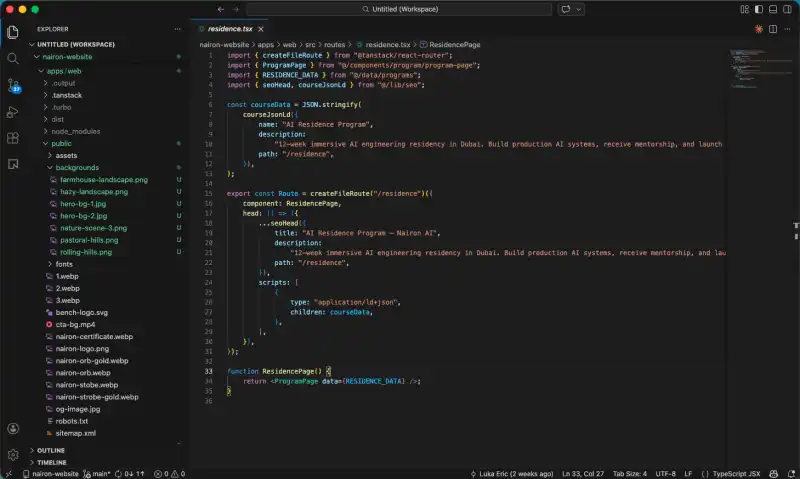Viewport: 800px width, 479px height.
Task: Click the 'nairon-website' breadcrumb segment
Action: (x=224, y=45)
